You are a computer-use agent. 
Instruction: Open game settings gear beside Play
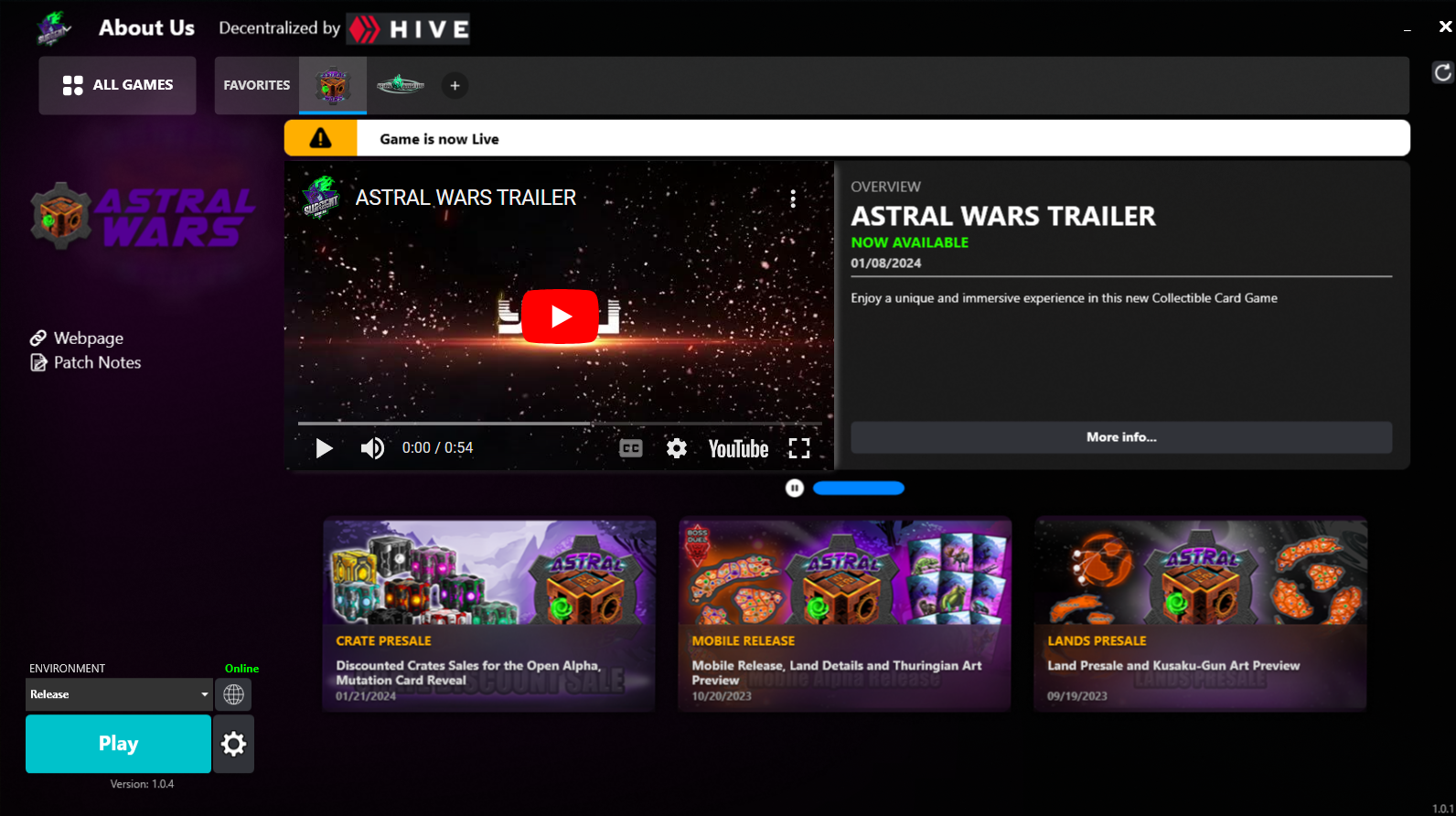(234, 744)
